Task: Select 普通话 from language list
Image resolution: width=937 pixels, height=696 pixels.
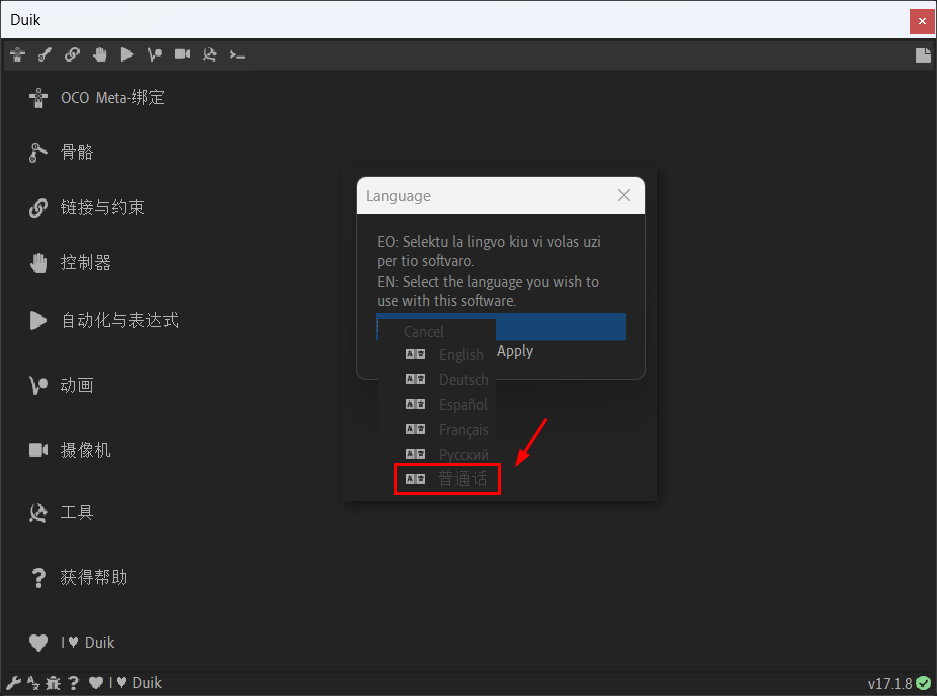Action: pyautogui.click(x=447, y=479)
